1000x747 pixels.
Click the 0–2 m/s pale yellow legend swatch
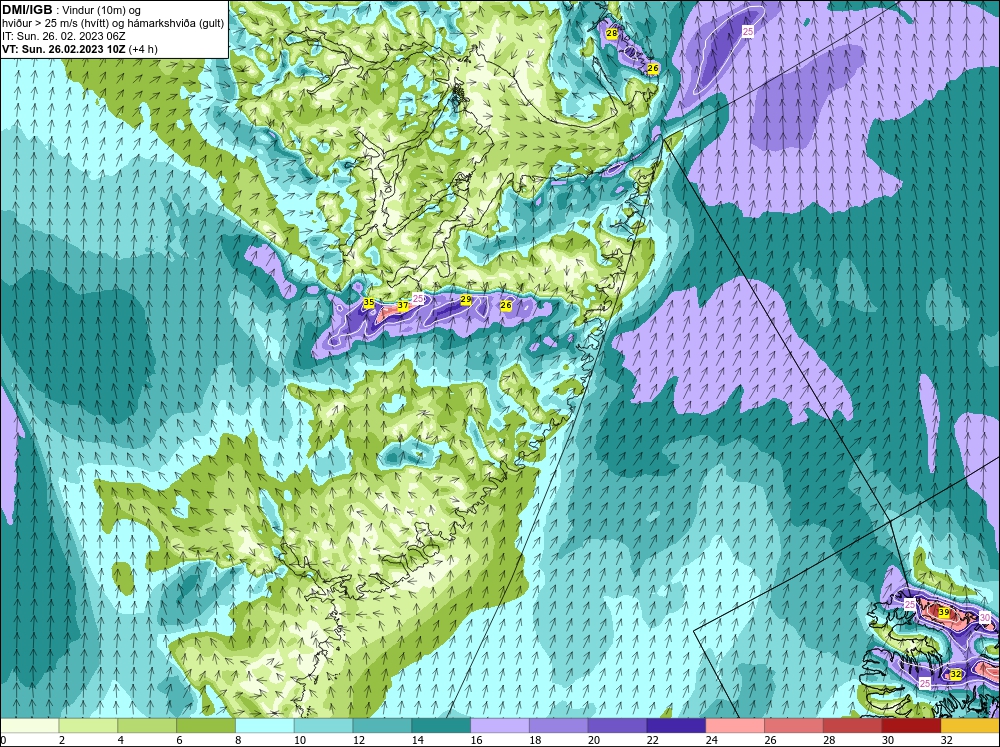point(29,725)
